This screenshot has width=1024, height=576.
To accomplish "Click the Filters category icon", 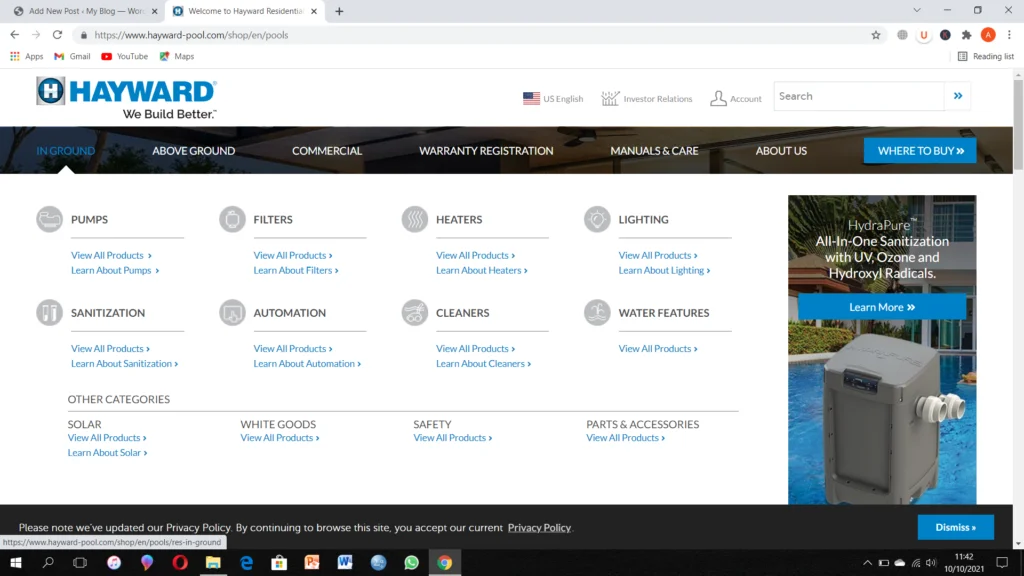I will [x=232, y=219].
